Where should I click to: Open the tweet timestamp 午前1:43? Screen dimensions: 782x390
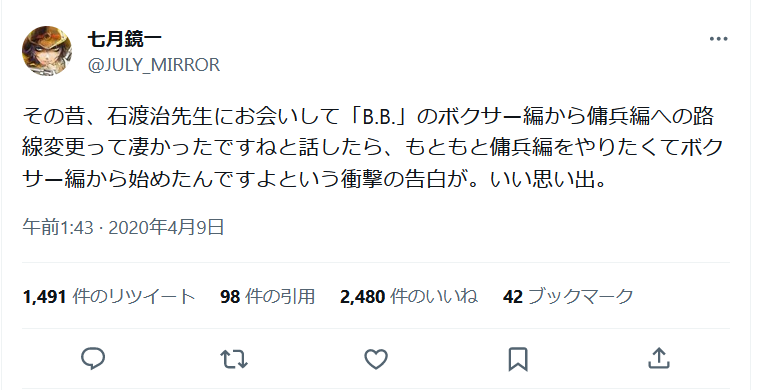[x=58, y=227]
